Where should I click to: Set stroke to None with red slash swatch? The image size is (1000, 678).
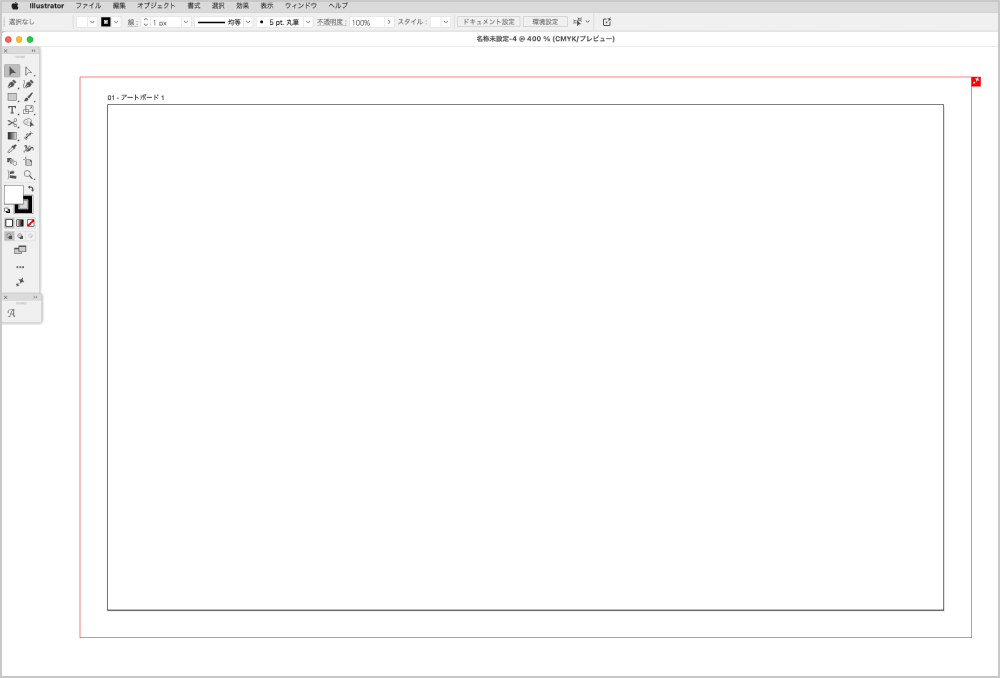(x=30, y=222)
